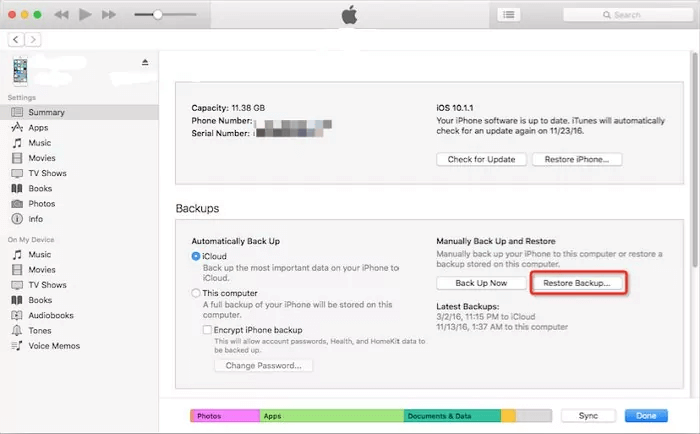Click the Capacity: 11.38 GB text
The image size is (700, 434).
228,108
